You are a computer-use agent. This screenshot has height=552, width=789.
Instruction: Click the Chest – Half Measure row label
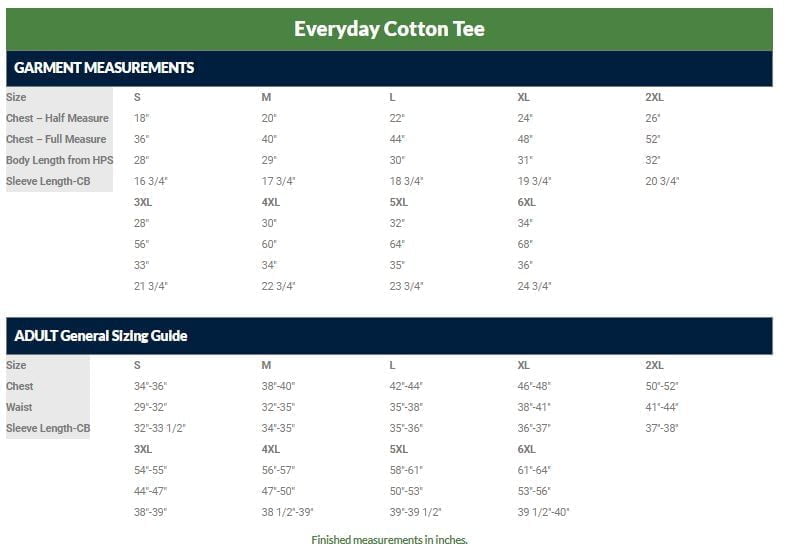click(x=57, y=118)
